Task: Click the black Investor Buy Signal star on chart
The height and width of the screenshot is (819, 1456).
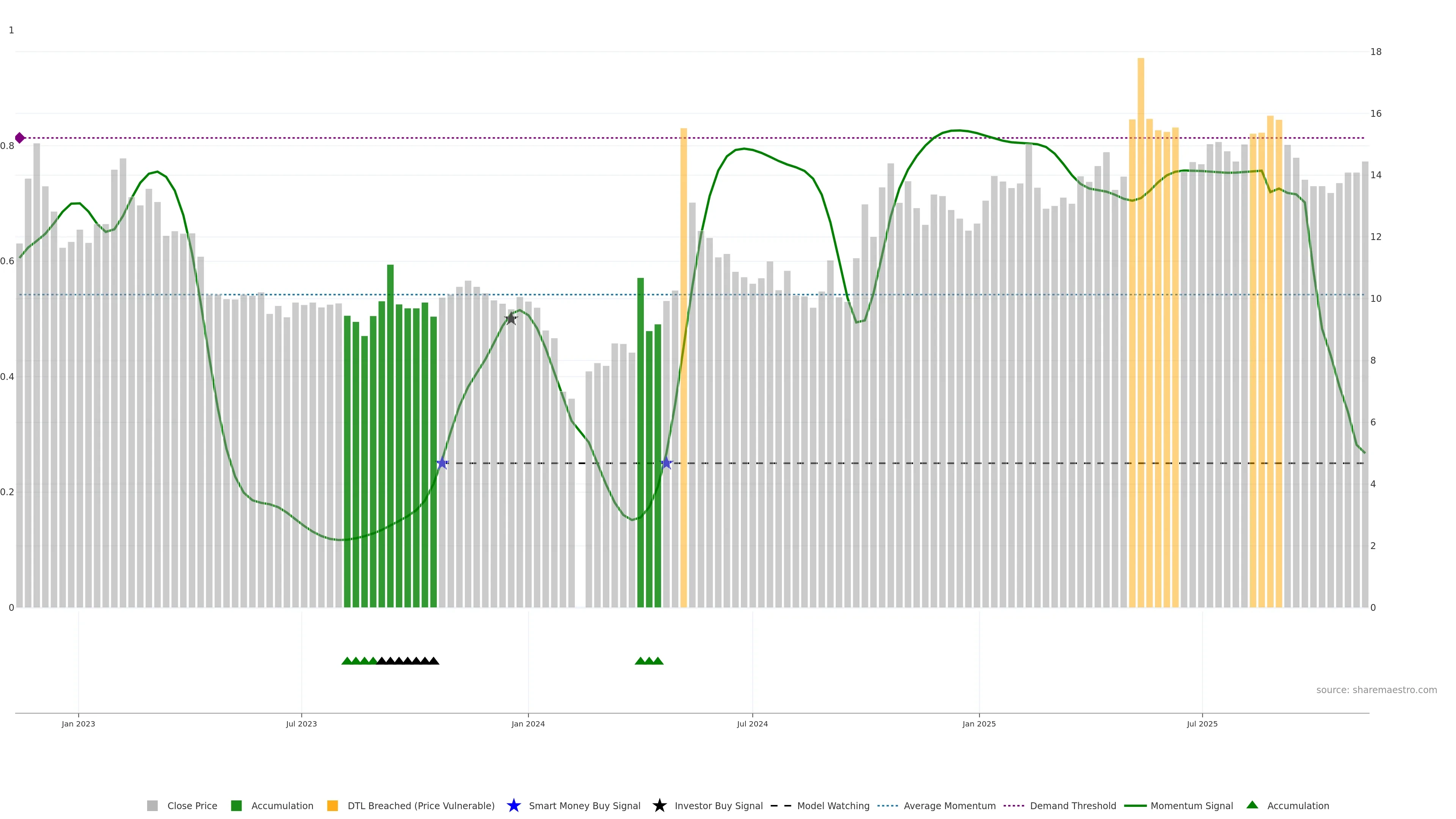Action: (510, 319)
